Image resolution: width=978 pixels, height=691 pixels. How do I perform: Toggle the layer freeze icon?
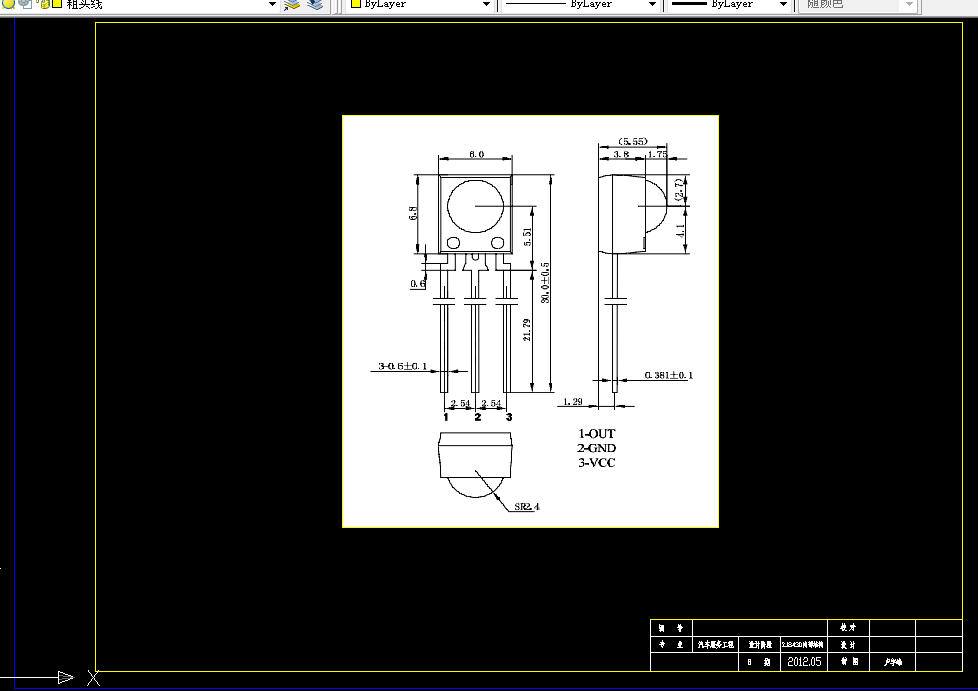pyautogui.click(x=25, y=4)
